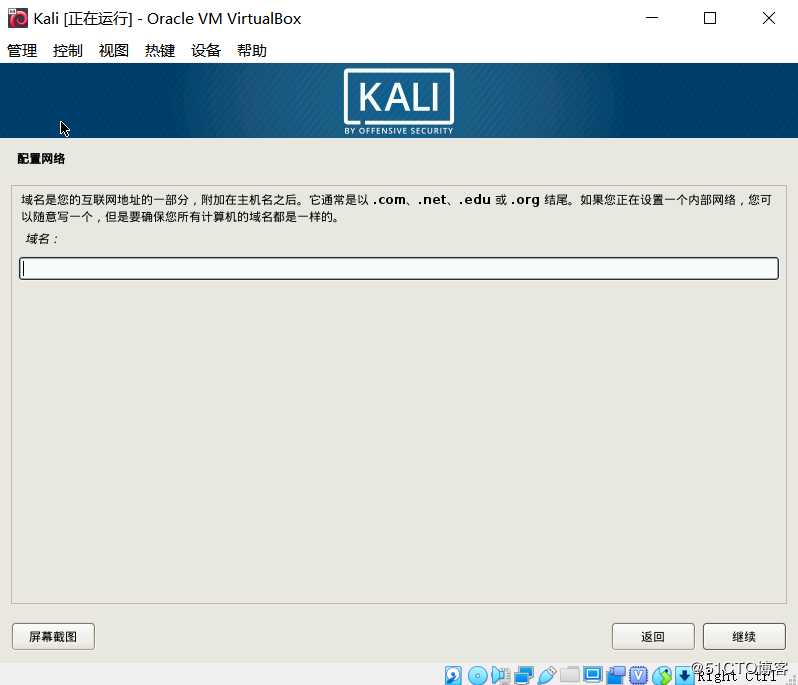Minimize the VirtualBox window

click(652, 18)
